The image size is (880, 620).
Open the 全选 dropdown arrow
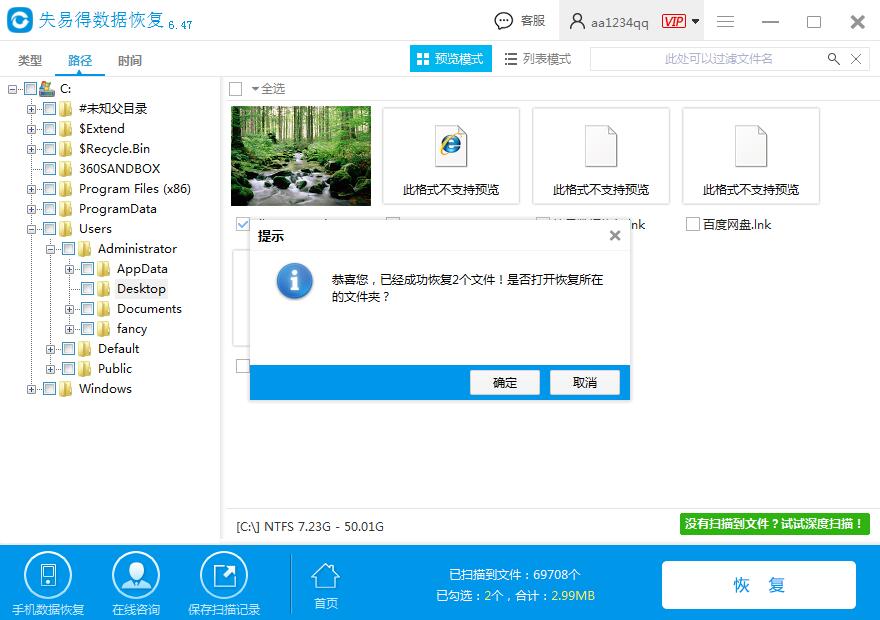pos(255,89)
